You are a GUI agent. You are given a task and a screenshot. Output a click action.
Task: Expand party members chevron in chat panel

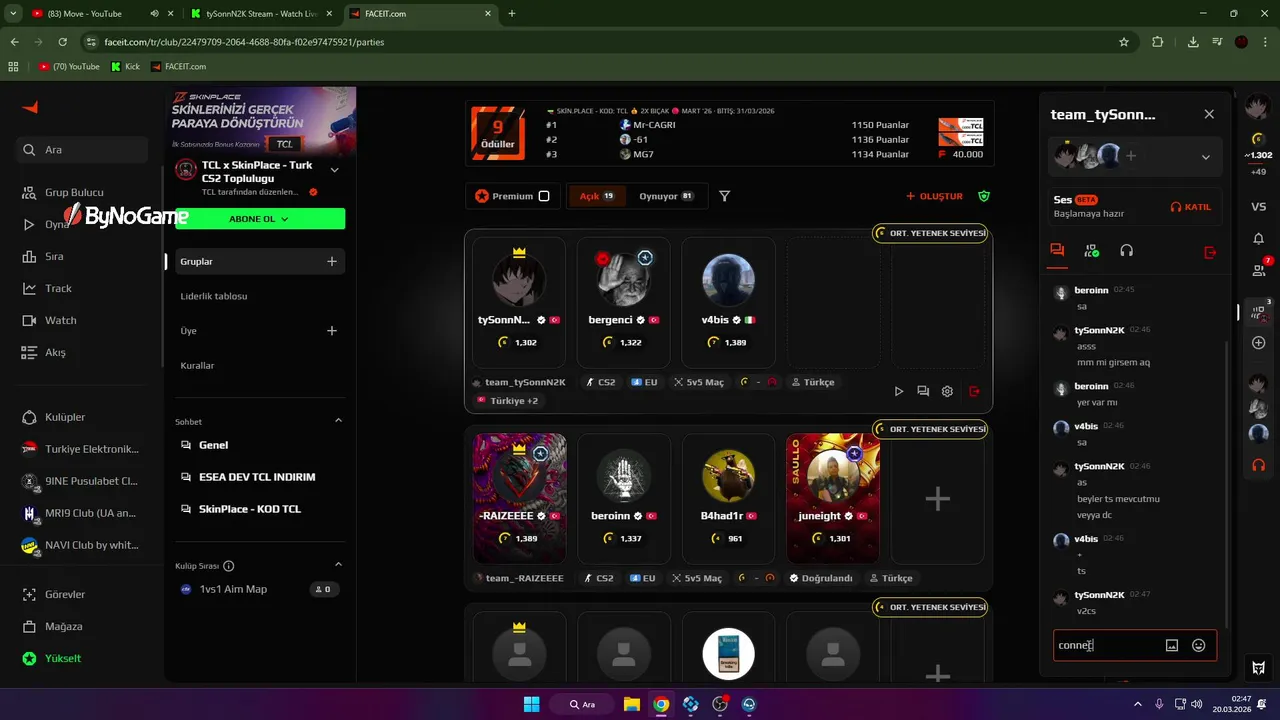tap(1206, 157)
